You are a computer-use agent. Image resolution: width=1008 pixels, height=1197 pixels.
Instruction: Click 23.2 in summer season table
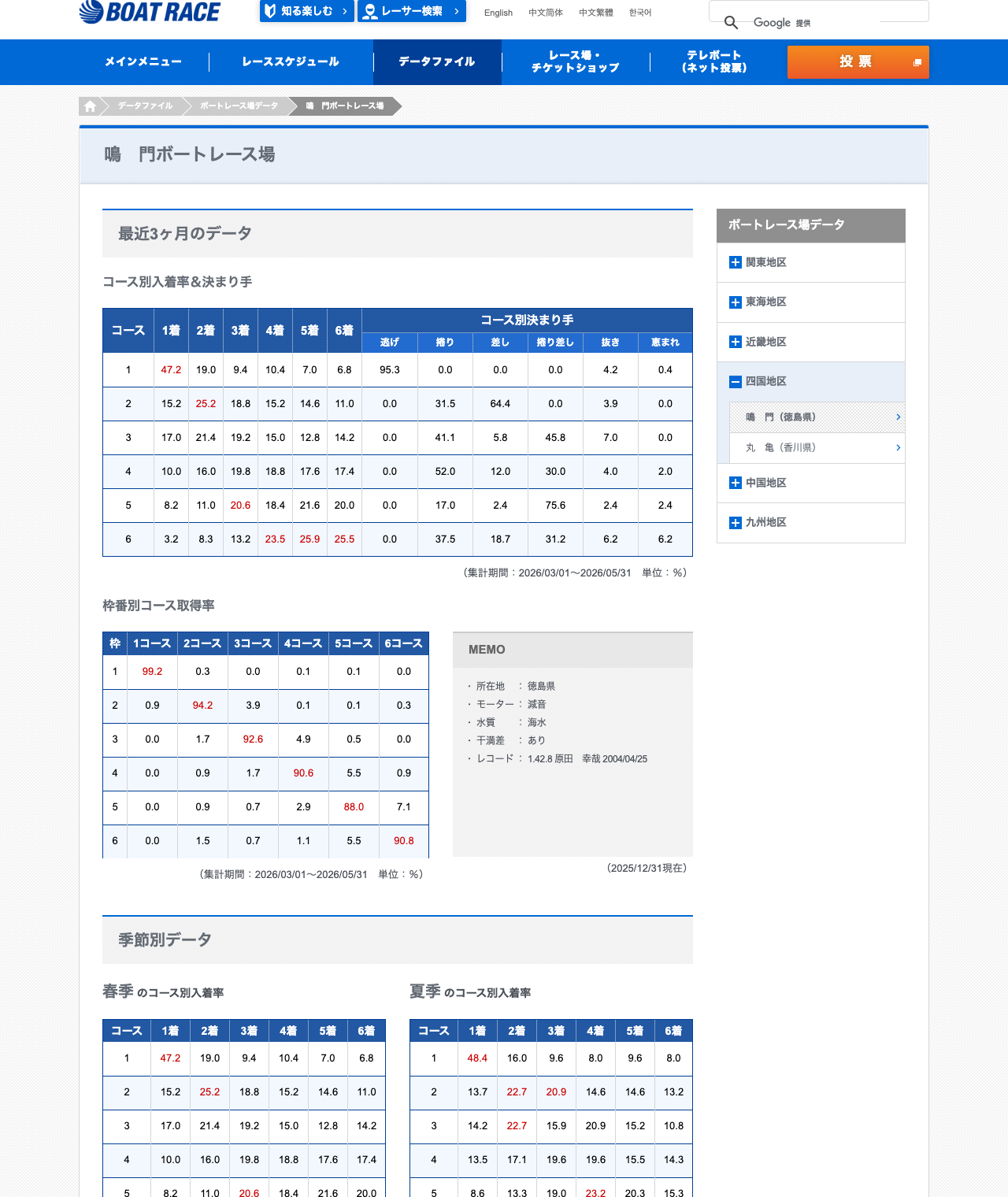[595, 1194]
